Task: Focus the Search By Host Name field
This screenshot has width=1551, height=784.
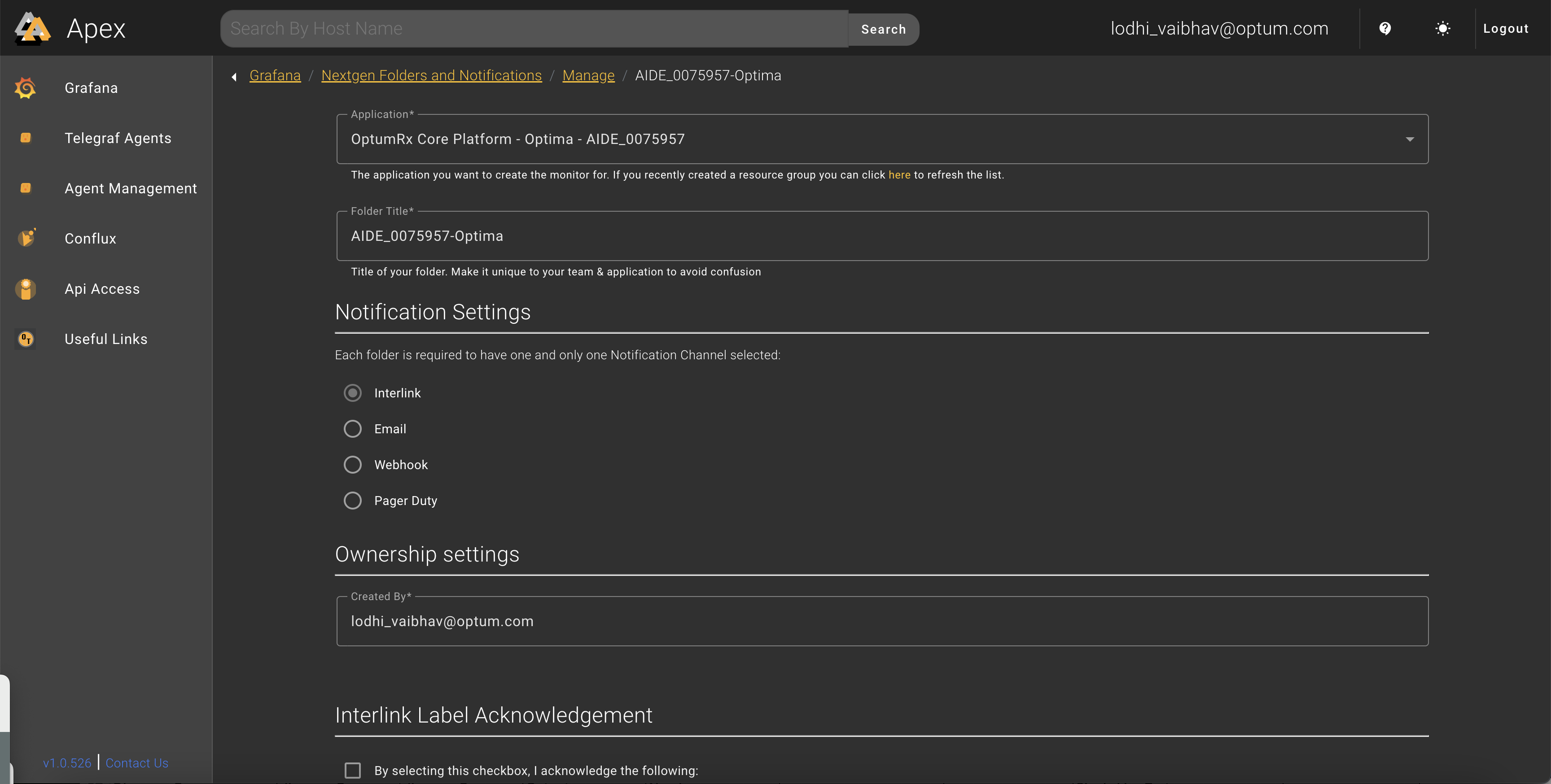Action: pos(535,28)
